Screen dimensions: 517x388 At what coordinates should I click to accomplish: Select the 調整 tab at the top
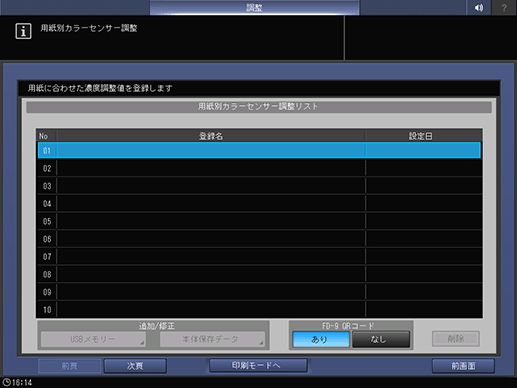[x=254, y=7]
